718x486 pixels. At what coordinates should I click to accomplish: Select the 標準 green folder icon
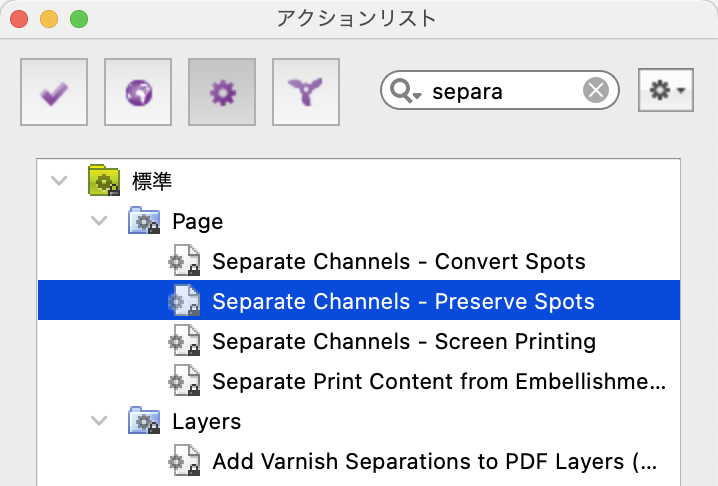click(x=104, y=180)
